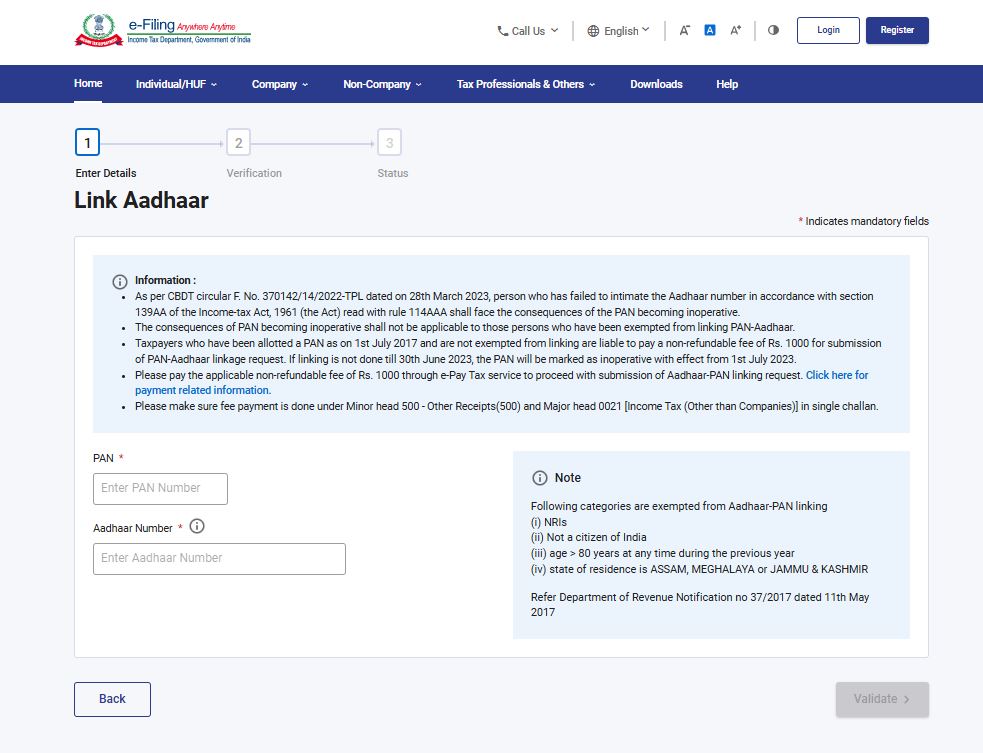Toggle high contrast mode icon

pos(773,30)
